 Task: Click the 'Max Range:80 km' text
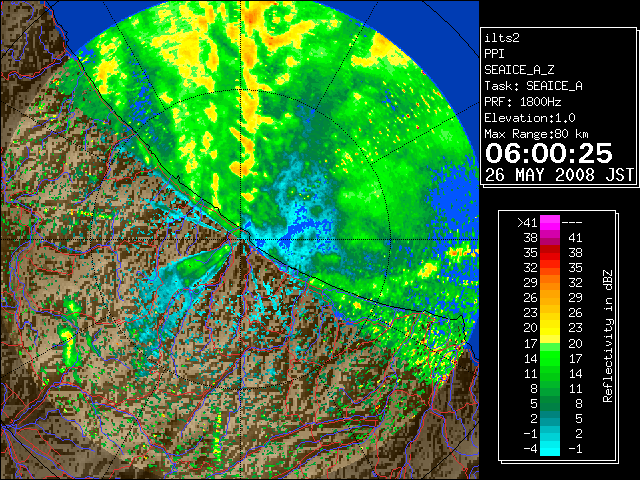point(536,134)
